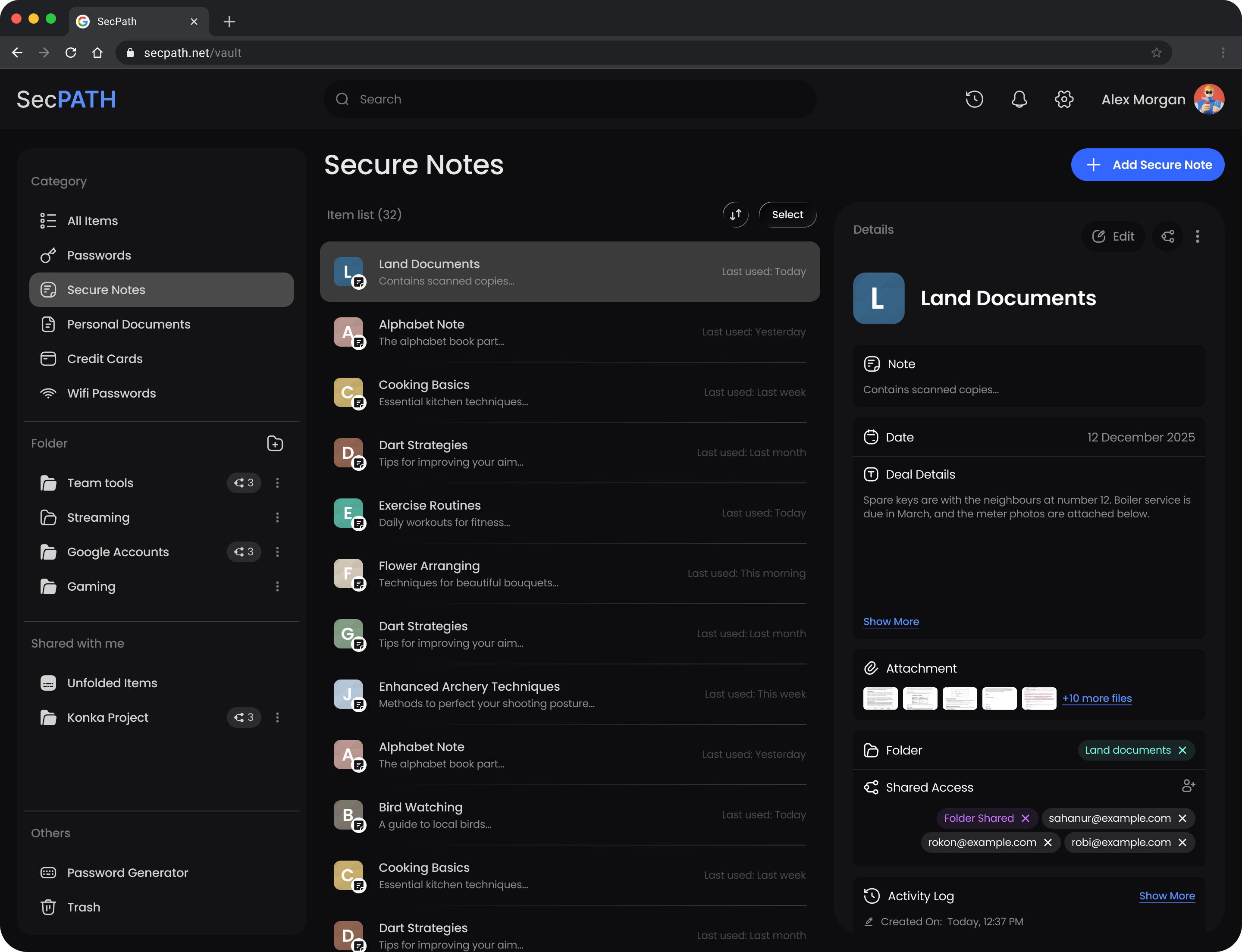Click Activity Log Show More link

point(1167,896)
